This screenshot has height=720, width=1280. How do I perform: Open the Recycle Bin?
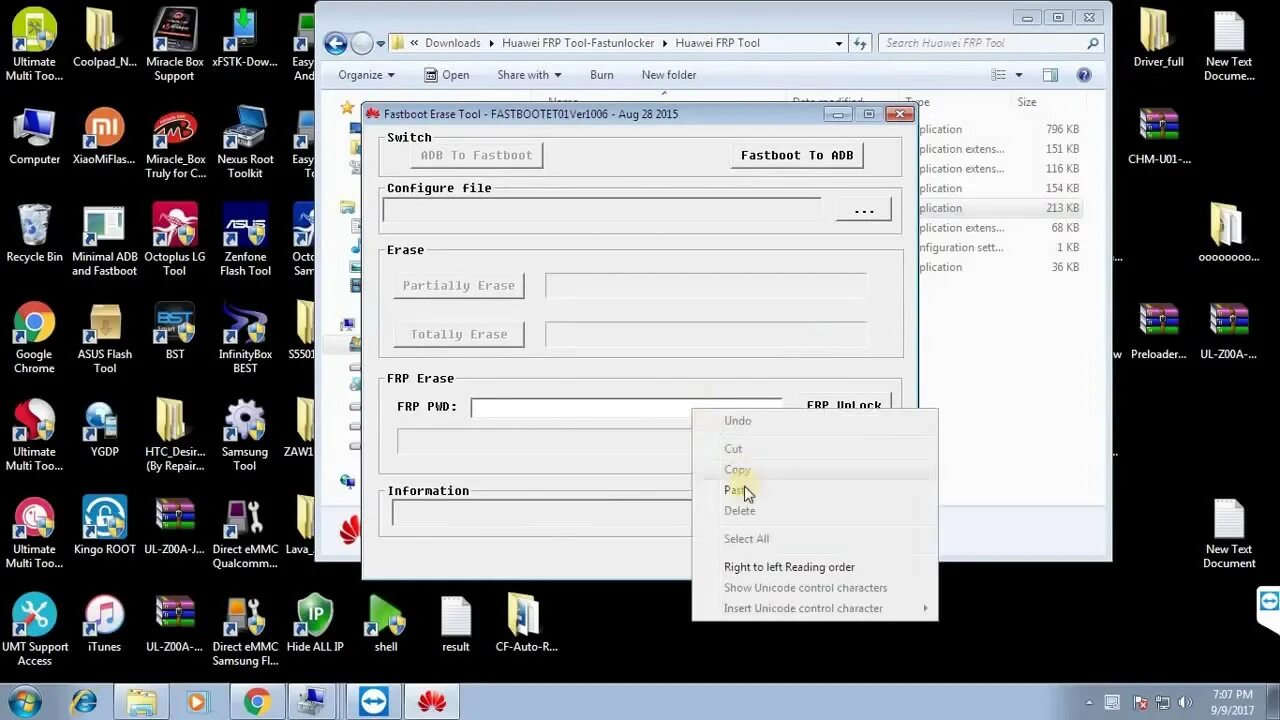(34, 233)
